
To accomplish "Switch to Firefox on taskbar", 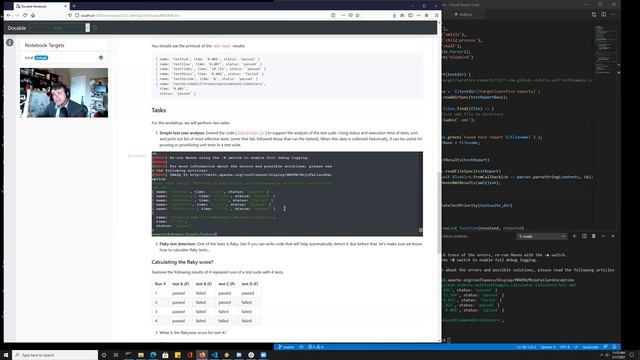I will click(202, 355).
